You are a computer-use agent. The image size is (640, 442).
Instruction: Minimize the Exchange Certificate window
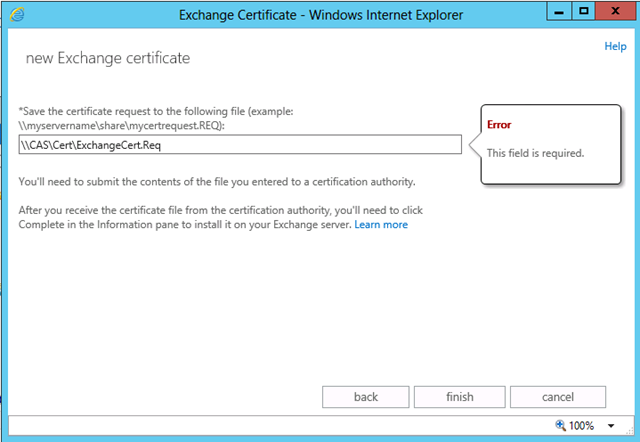coord(559,11)
